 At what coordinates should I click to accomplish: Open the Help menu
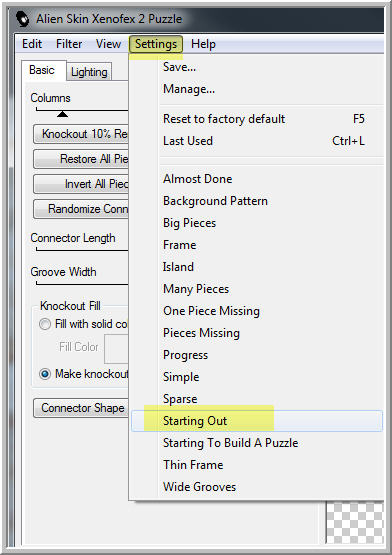point(203,44)
